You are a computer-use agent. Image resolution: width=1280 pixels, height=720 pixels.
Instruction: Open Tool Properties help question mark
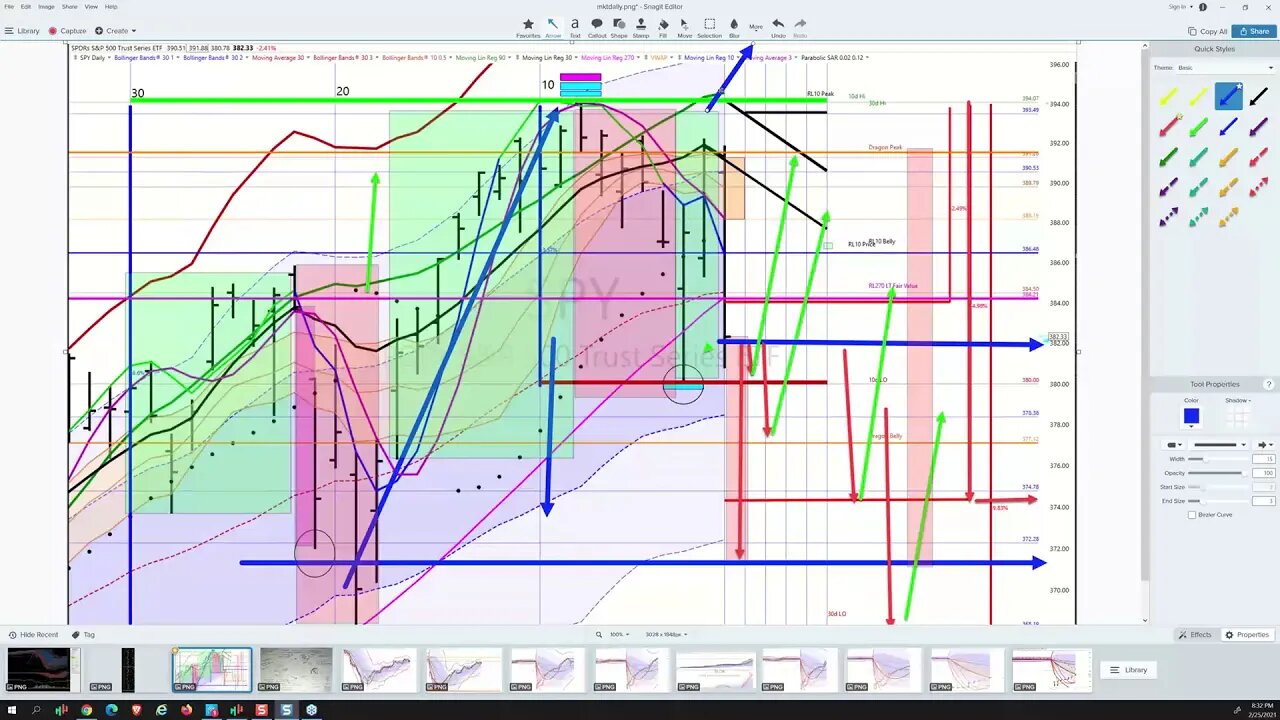(1269, 384)
